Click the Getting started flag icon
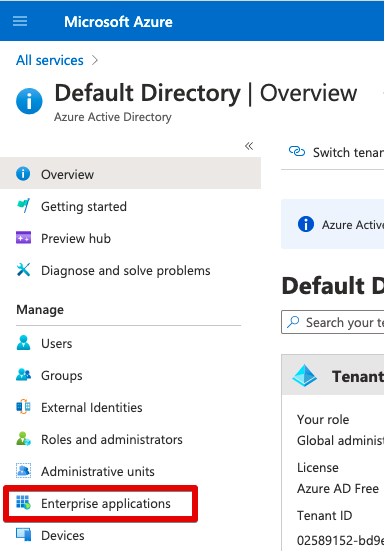The width and height of the screenshot is (384, 551). click(x=24, y=206)
